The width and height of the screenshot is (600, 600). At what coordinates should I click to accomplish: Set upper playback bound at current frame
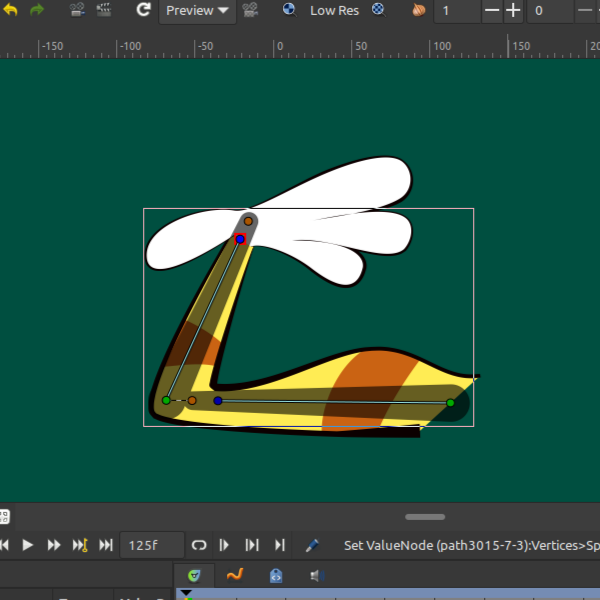click(280, 545)
